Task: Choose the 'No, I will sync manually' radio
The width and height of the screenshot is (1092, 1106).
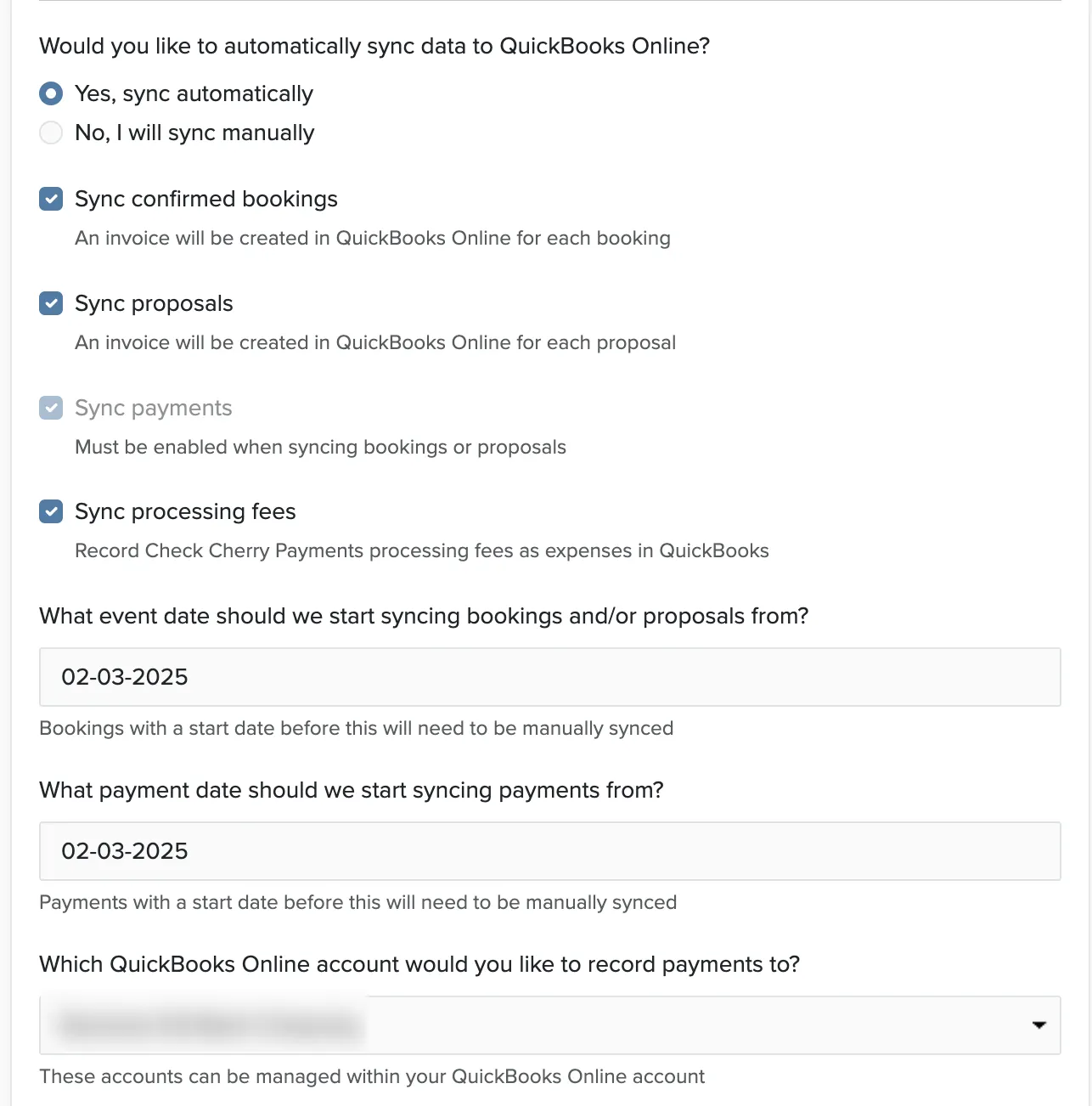Action: click(x=51, y=133)
